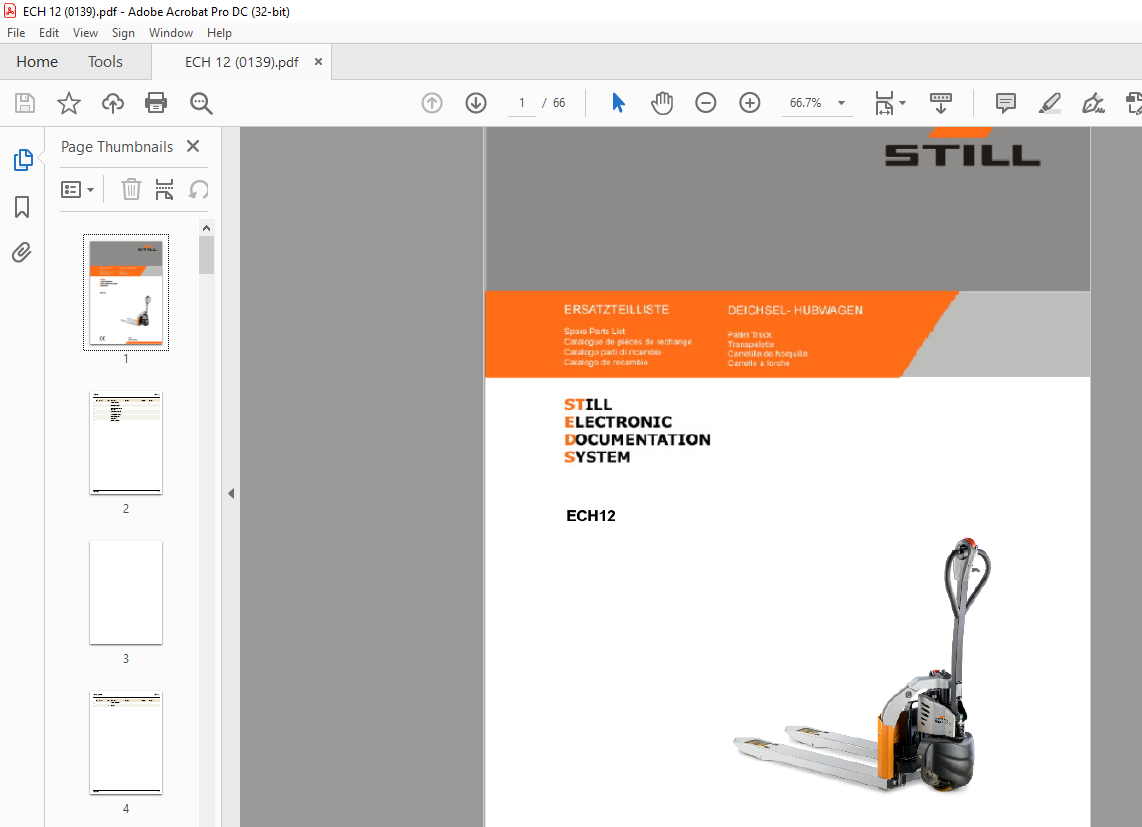Open the Edit menu
1142x827 pixels.
point(49,33)
